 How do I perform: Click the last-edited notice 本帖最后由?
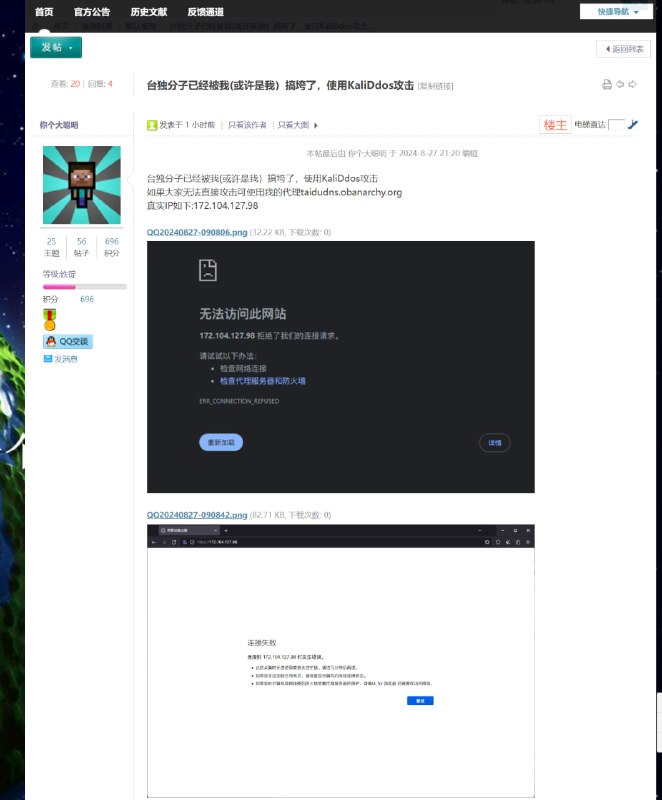pyautogui.click(x=392, y=153)
